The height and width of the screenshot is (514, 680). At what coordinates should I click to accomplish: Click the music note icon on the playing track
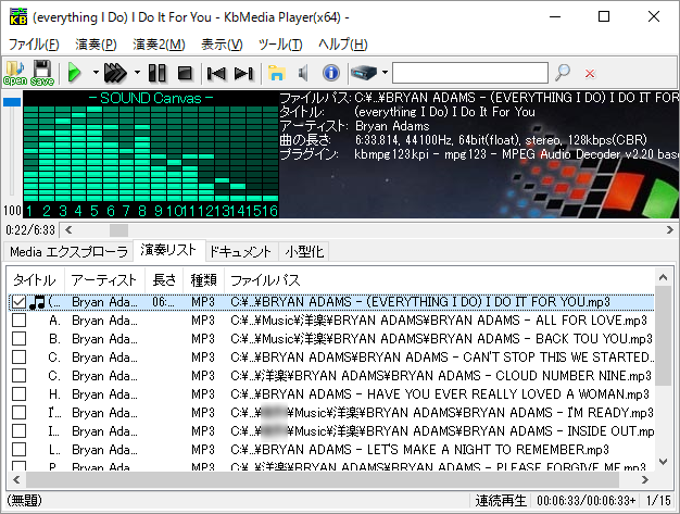tap(37, 302)
